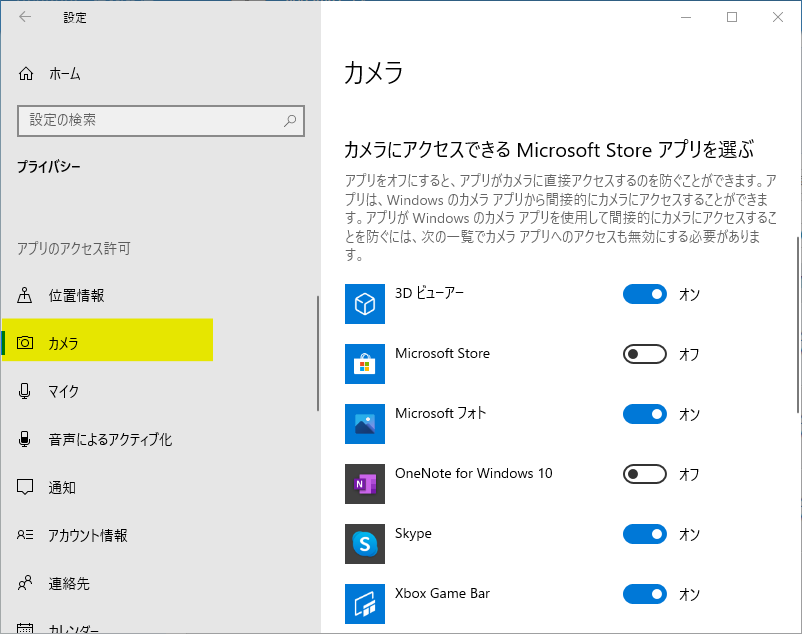Screen dimensions: 802x634
Task: Maximize the Settings window
Action: pos(732,17)
